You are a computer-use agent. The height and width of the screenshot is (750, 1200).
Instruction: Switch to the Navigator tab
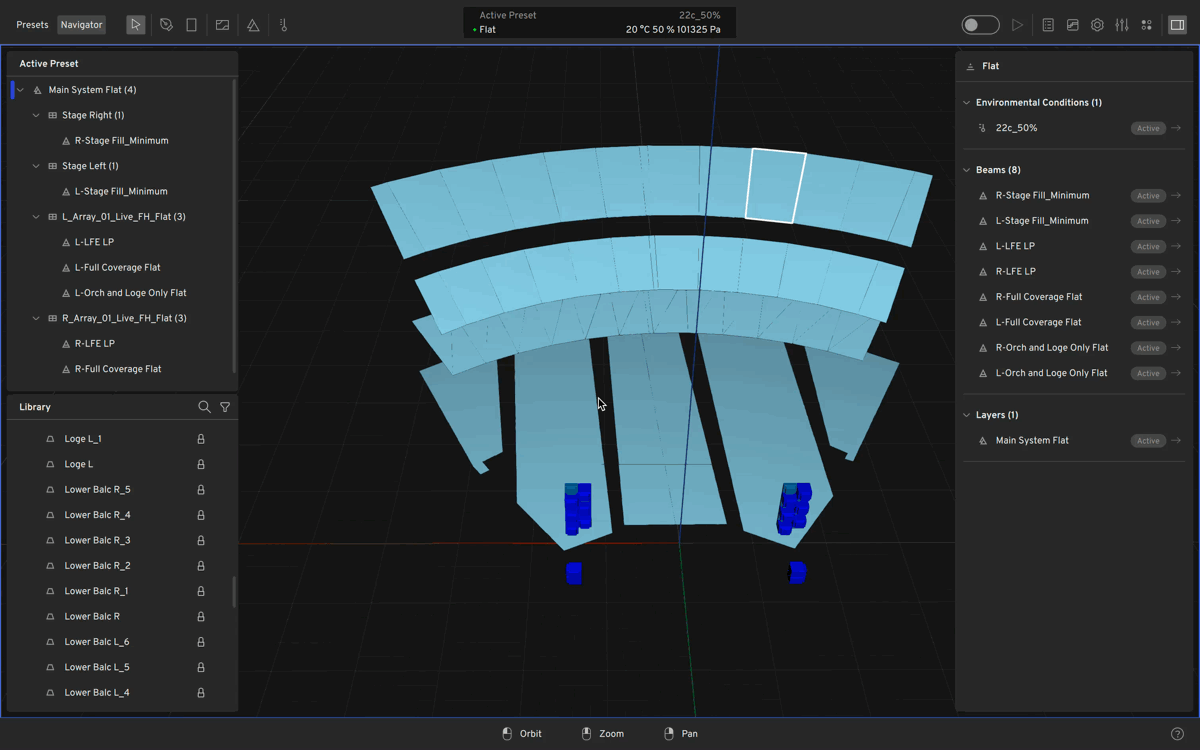(x=81, y=25)
